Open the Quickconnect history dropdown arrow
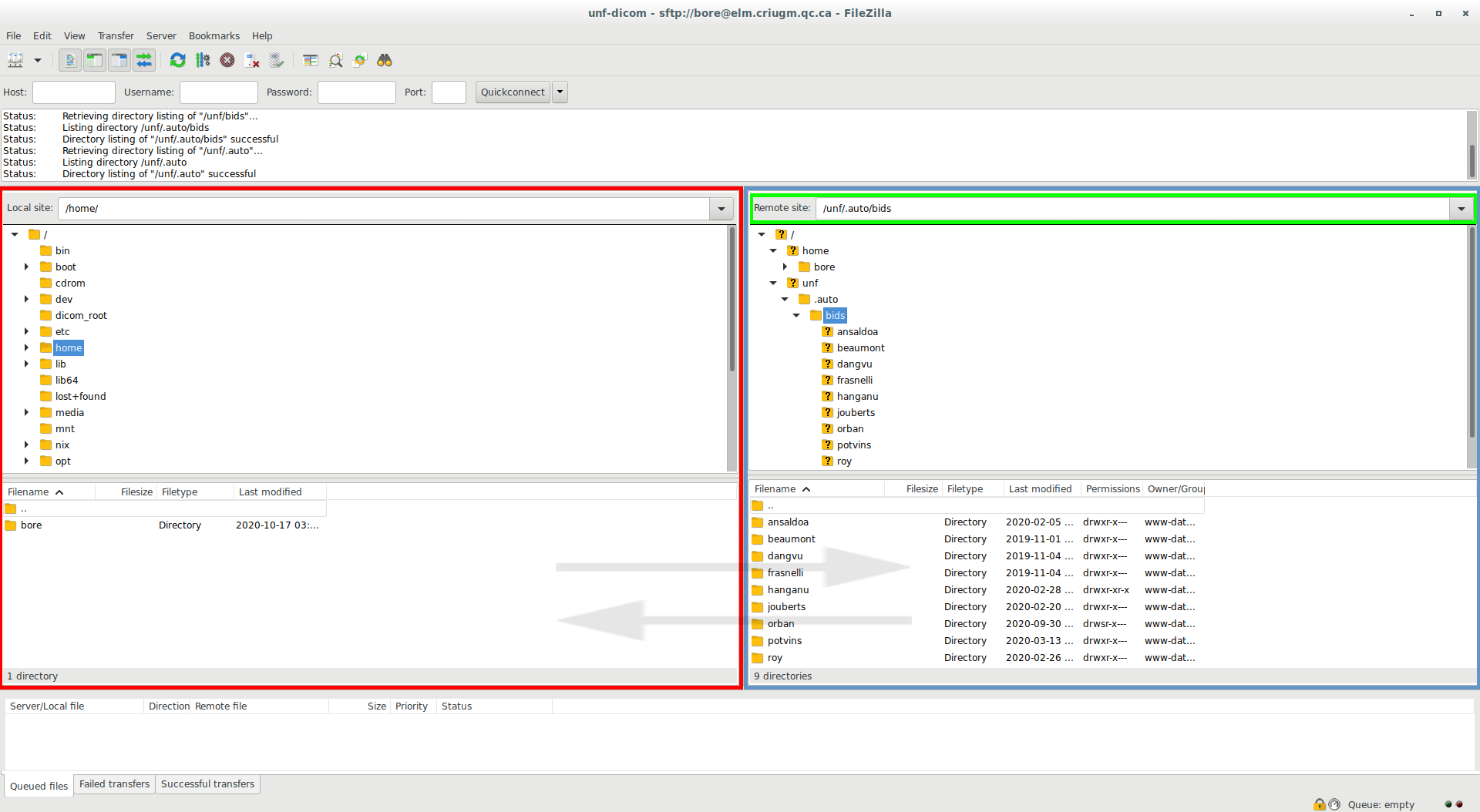Screen dimensions: 1480x812 pos(560,92)
